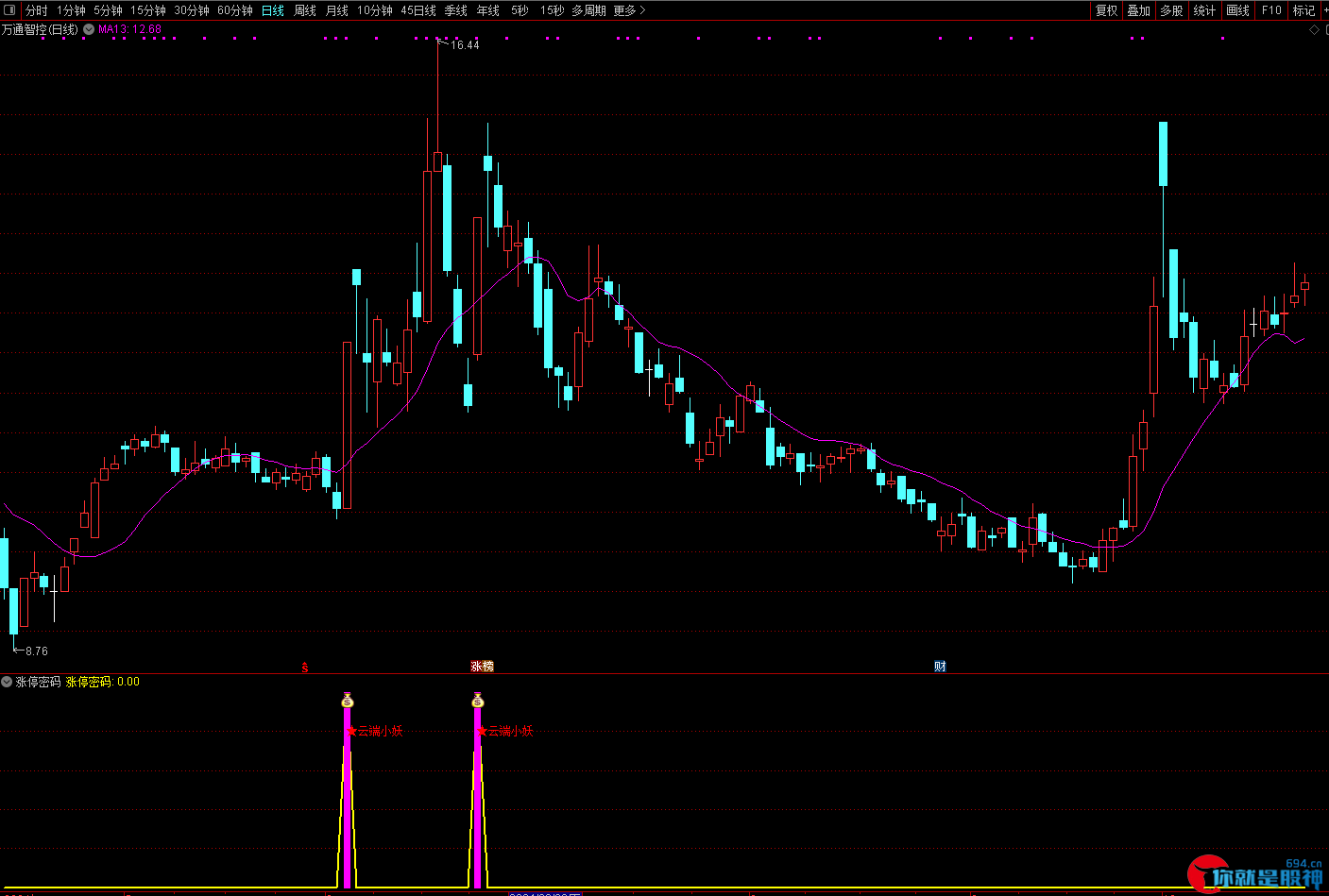
Task: Select the 30分钟 period tab
Action: pyautogui.click(x=192, y=10)
